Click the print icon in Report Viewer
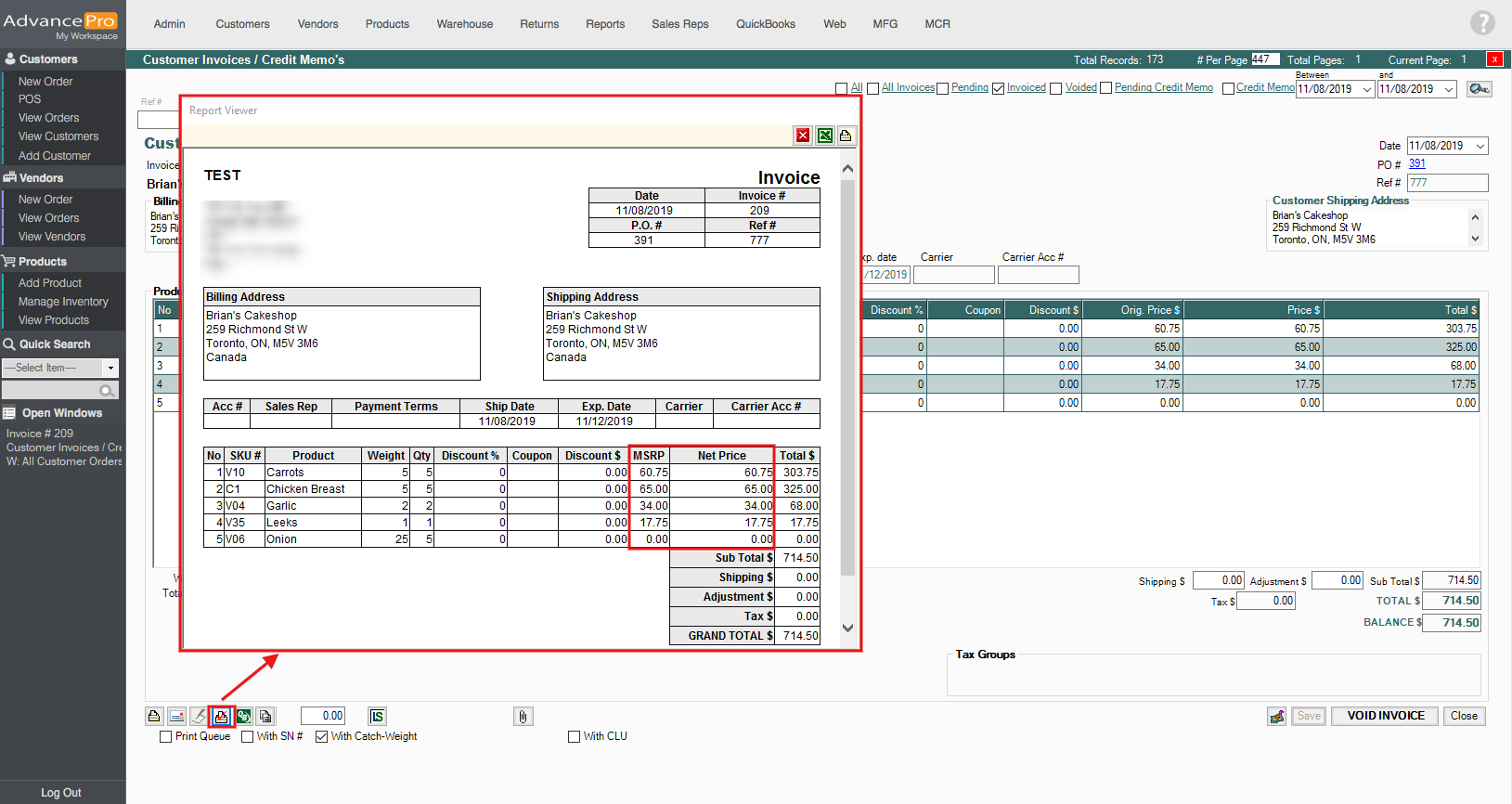1512x804 pixels. point(846,136)
